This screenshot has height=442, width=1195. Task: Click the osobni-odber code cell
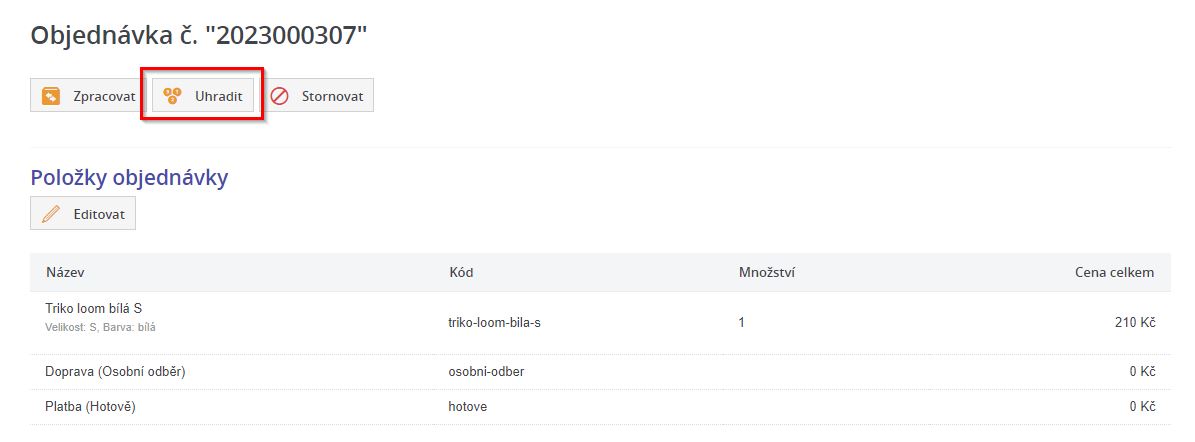point(486,372)
